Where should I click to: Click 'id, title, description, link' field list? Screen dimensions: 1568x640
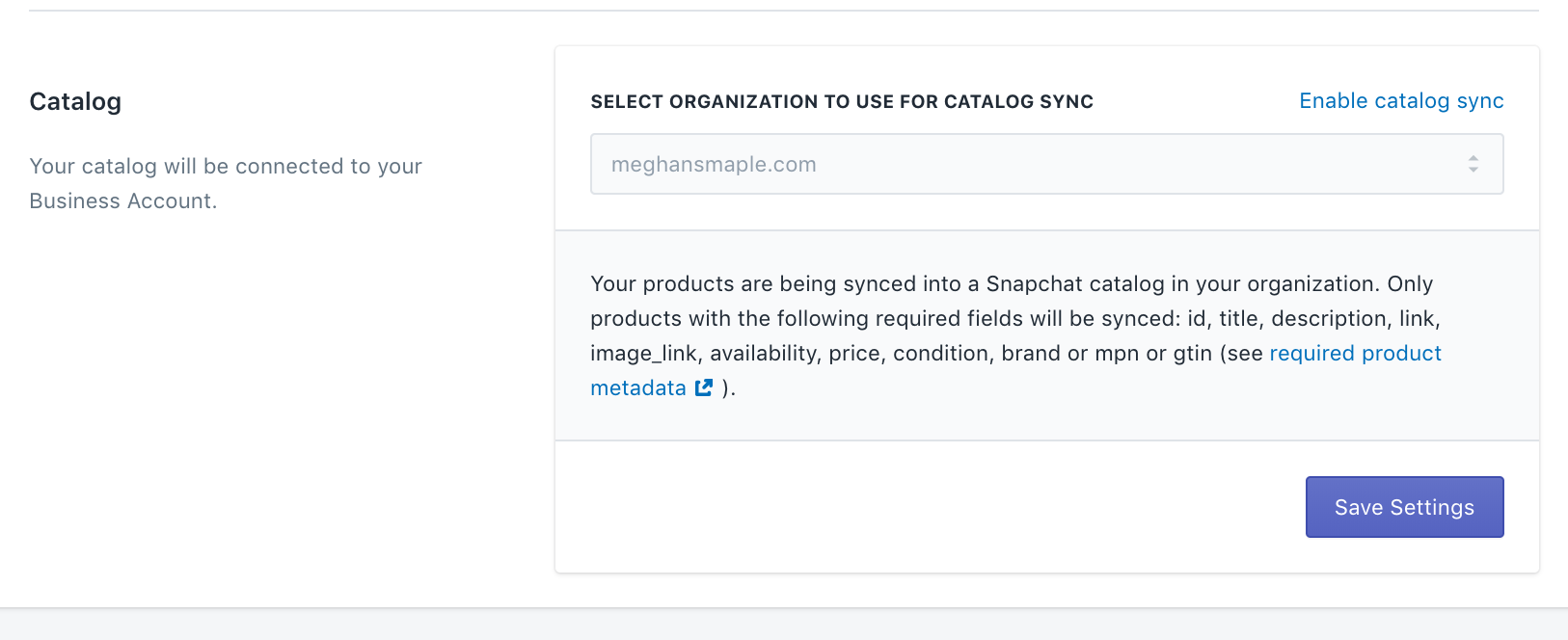(x=1313, y=319)
